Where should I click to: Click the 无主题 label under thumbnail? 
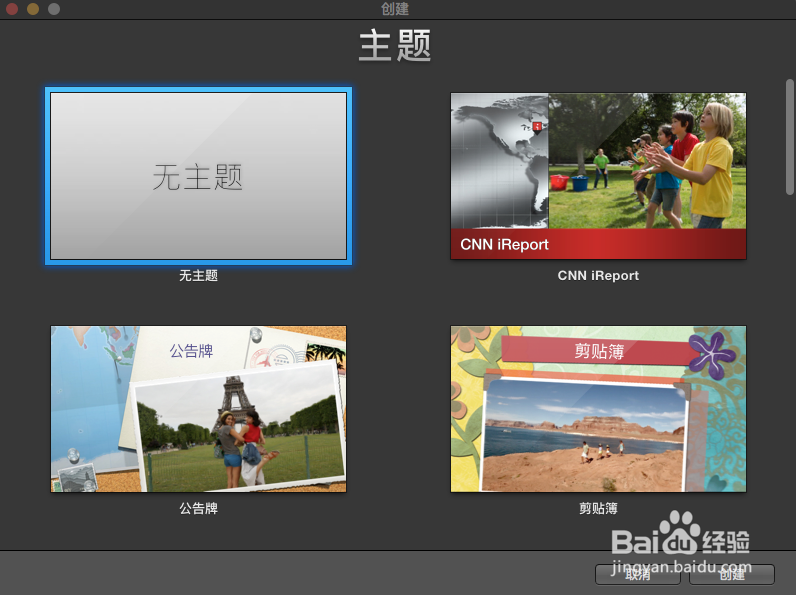(x=198, y=276)
